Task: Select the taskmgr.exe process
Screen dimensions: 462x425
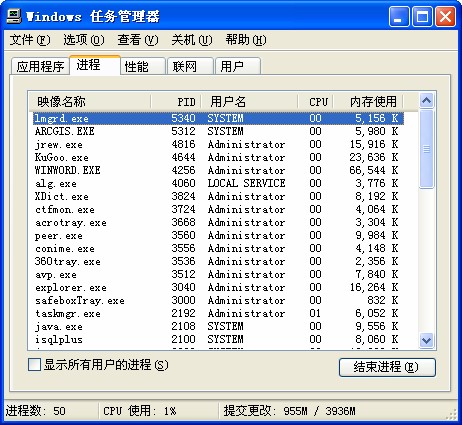Action: [x=218, y=313]
